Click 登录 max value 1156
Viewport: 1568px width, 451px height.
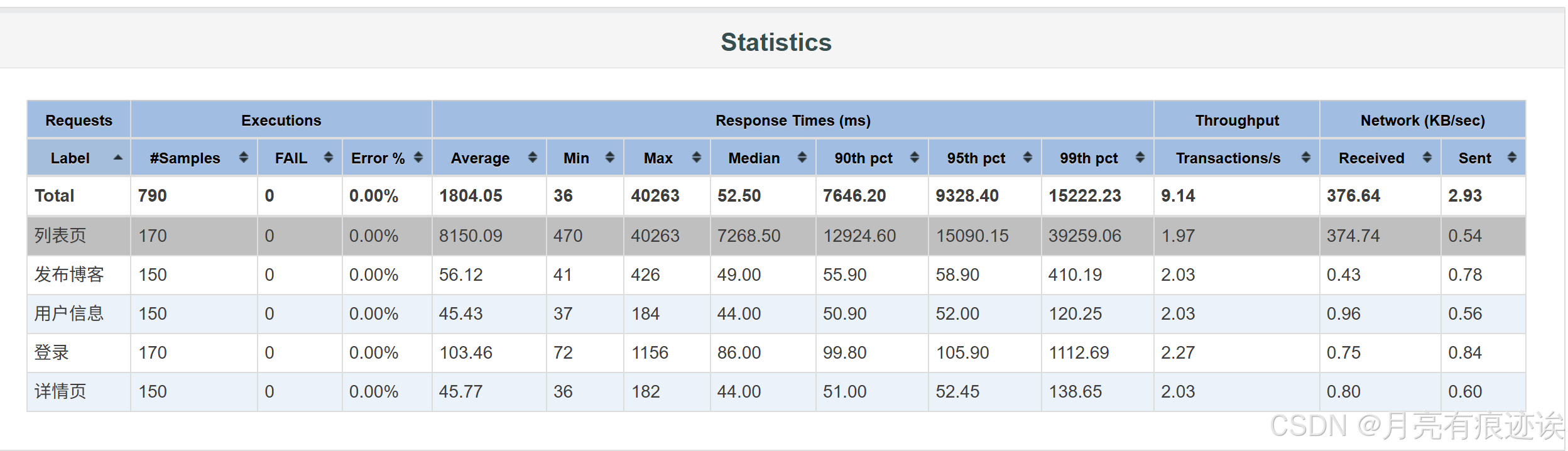point(650,352)
